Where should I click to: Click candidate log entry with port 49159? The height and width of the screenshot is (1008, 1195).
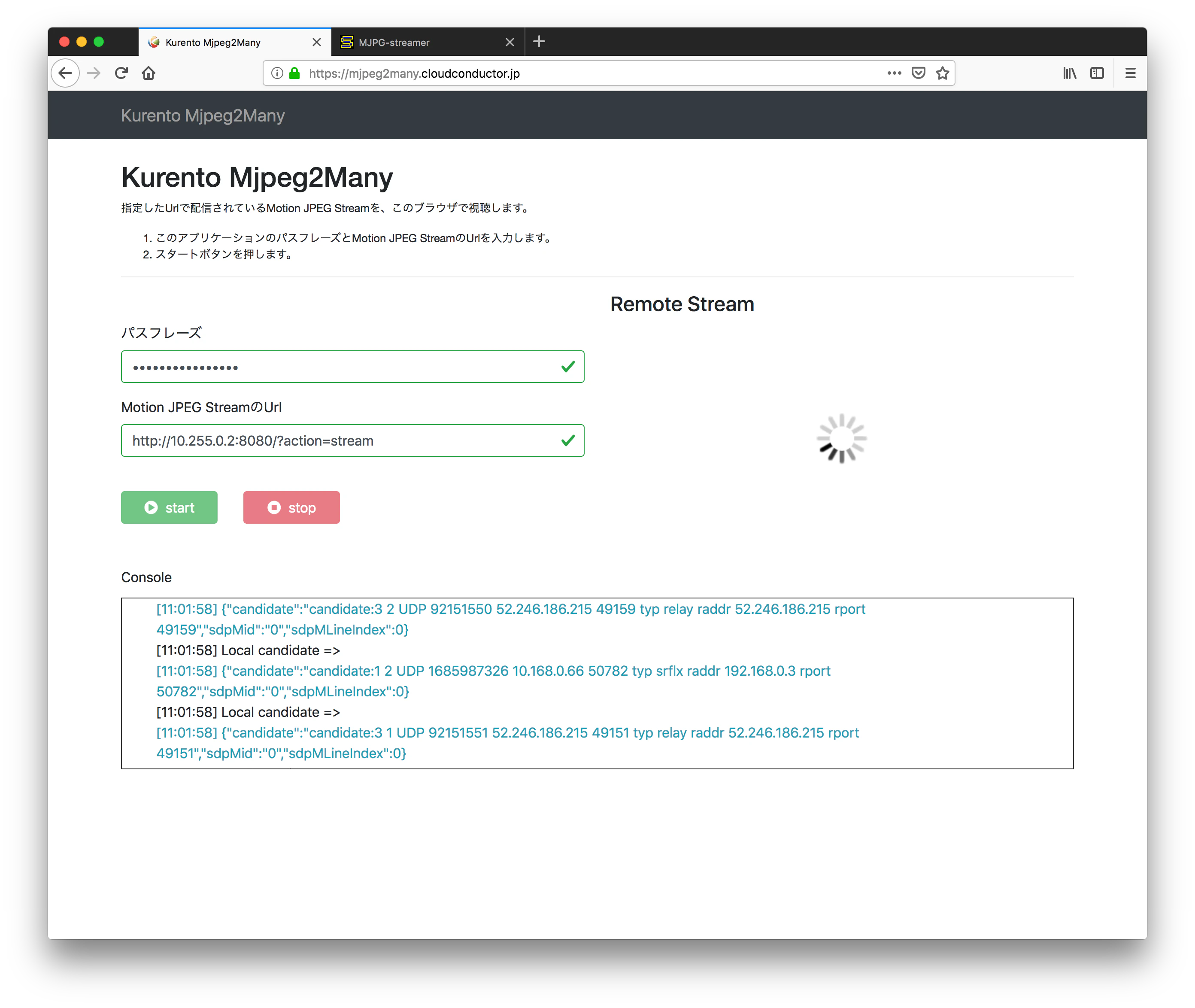511,619
